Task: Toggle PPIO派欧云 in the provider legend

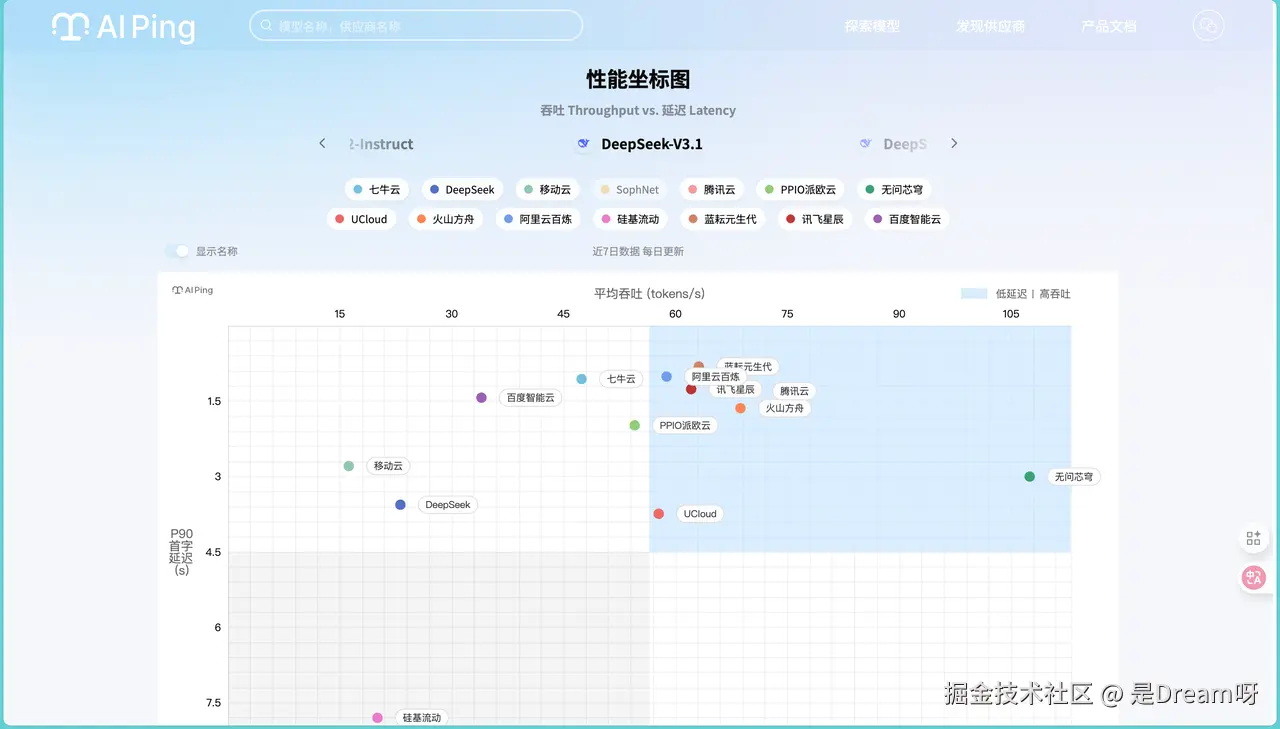Action: click(801, 189)
